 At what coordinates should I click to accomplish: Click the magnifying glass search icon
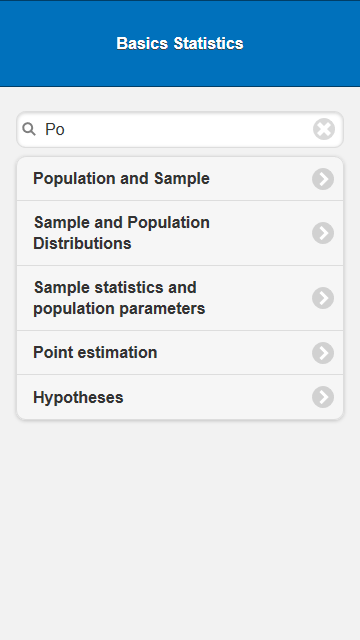29,129
